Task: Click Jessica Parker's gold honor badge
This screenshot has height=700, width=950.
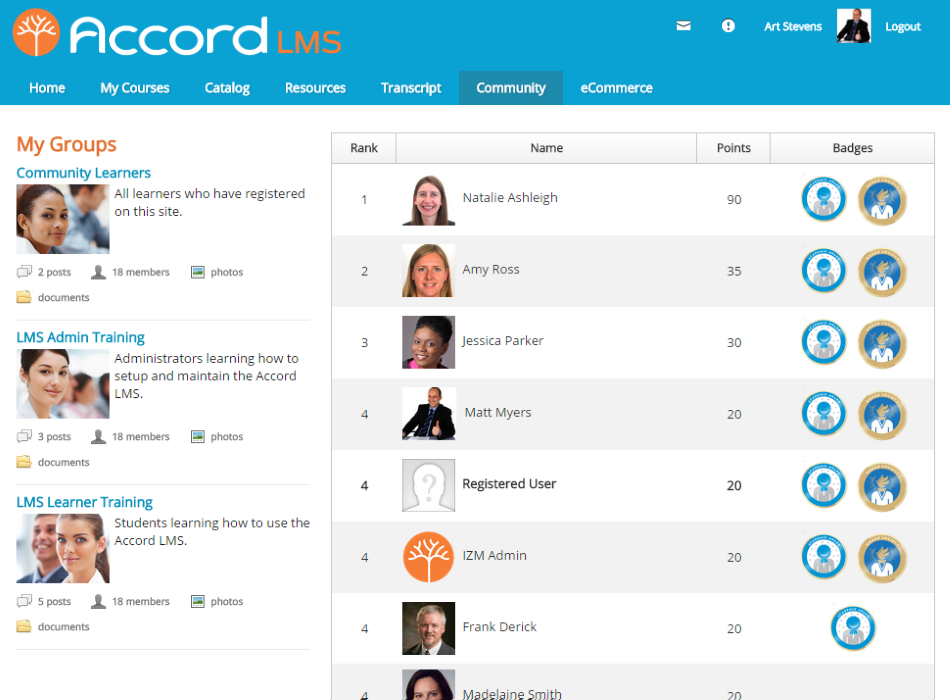Action: tap(882, 344)
